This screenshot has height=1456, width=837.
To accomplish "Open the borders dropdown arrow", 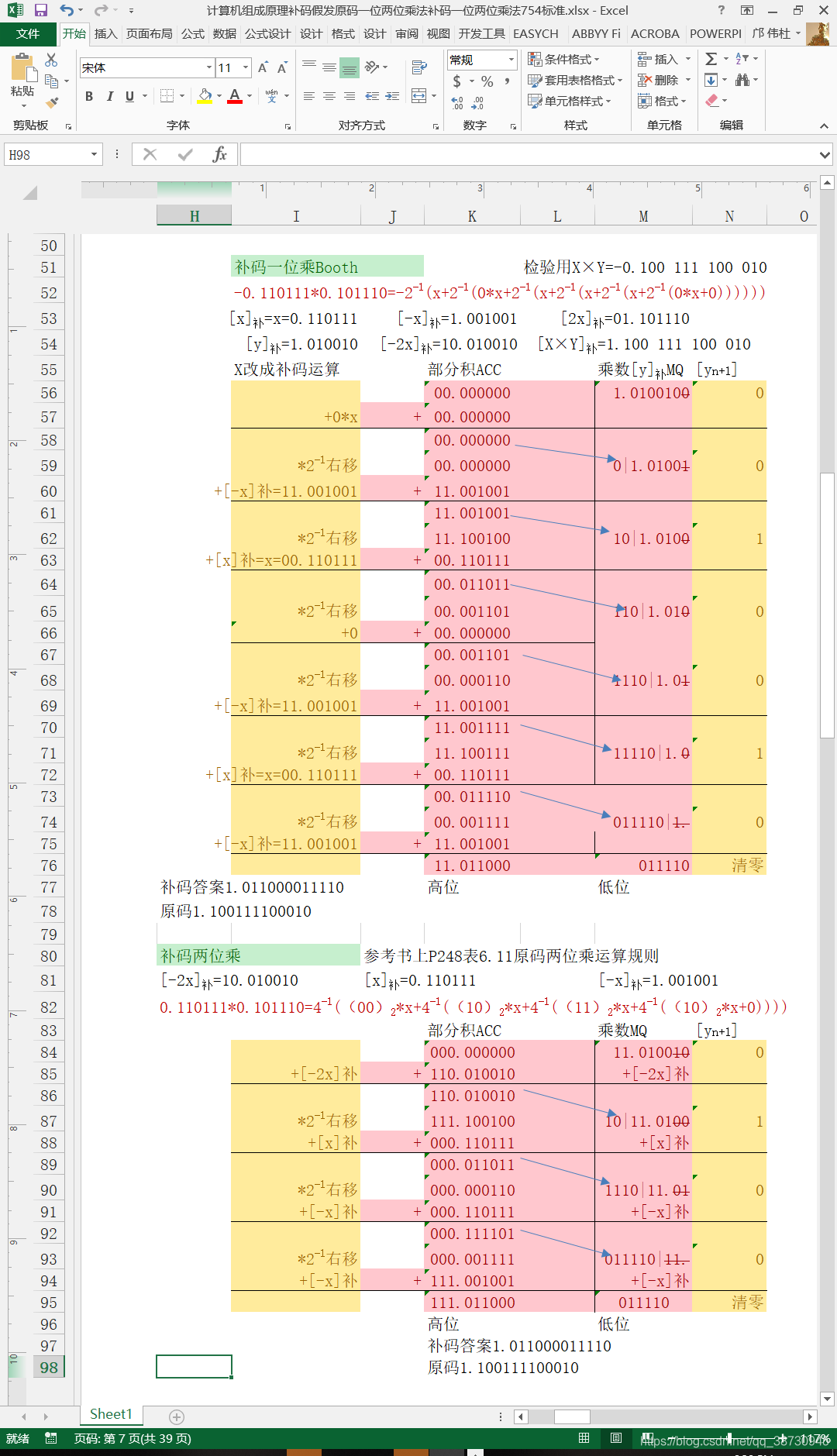I will coord(182,97).
